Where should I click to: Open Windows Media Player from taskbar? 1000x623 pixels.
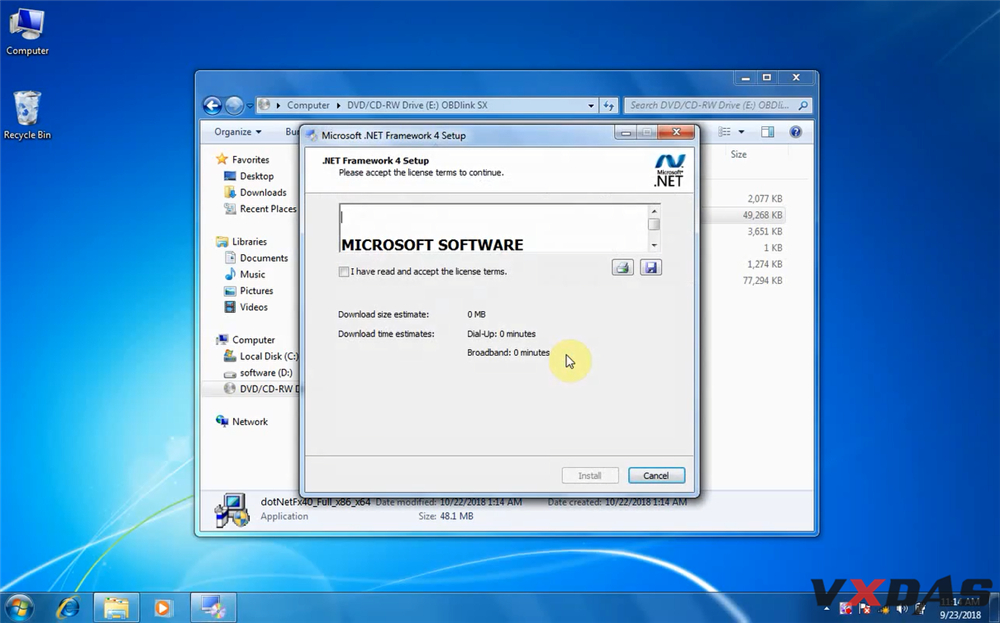tap(163, 608)
